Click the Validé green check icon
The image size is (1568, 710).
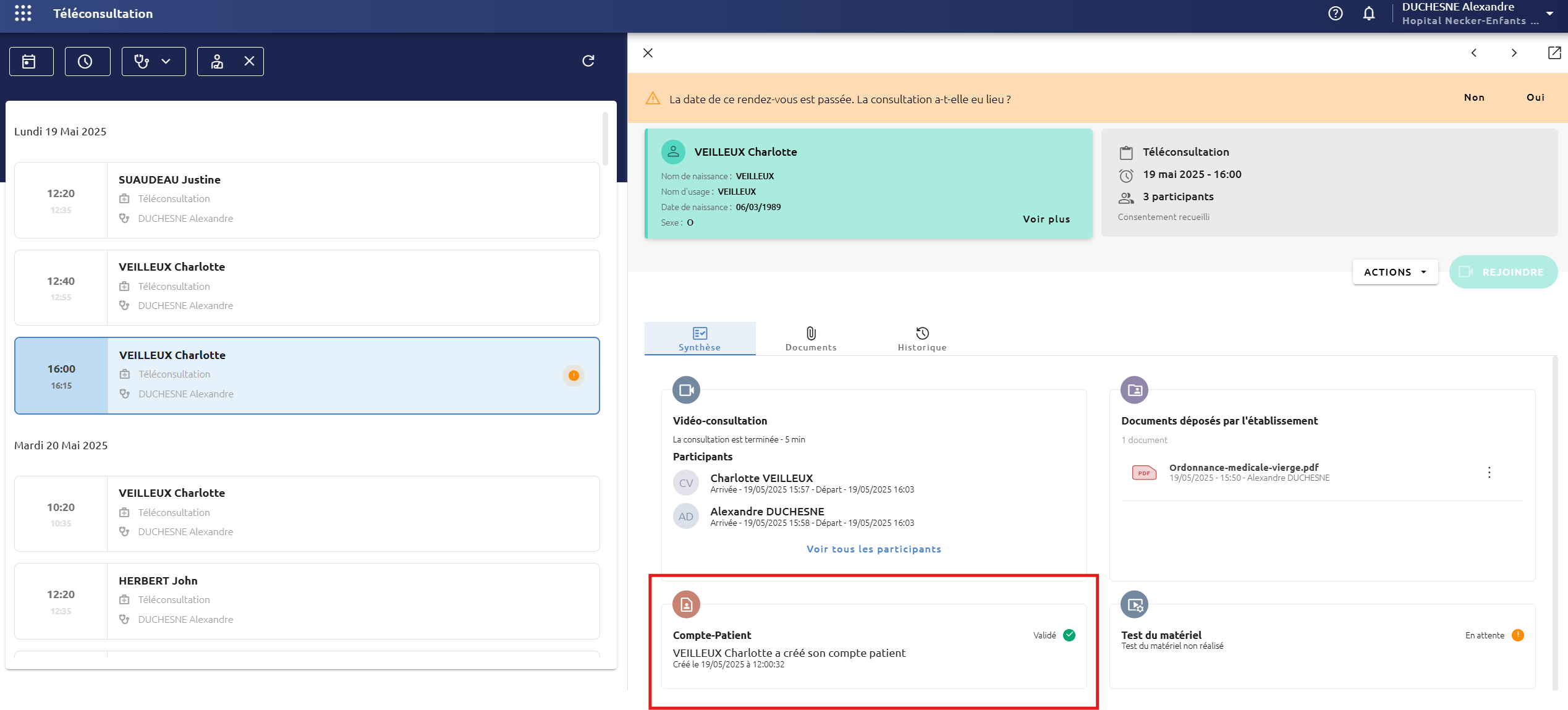click(1069, 635)
